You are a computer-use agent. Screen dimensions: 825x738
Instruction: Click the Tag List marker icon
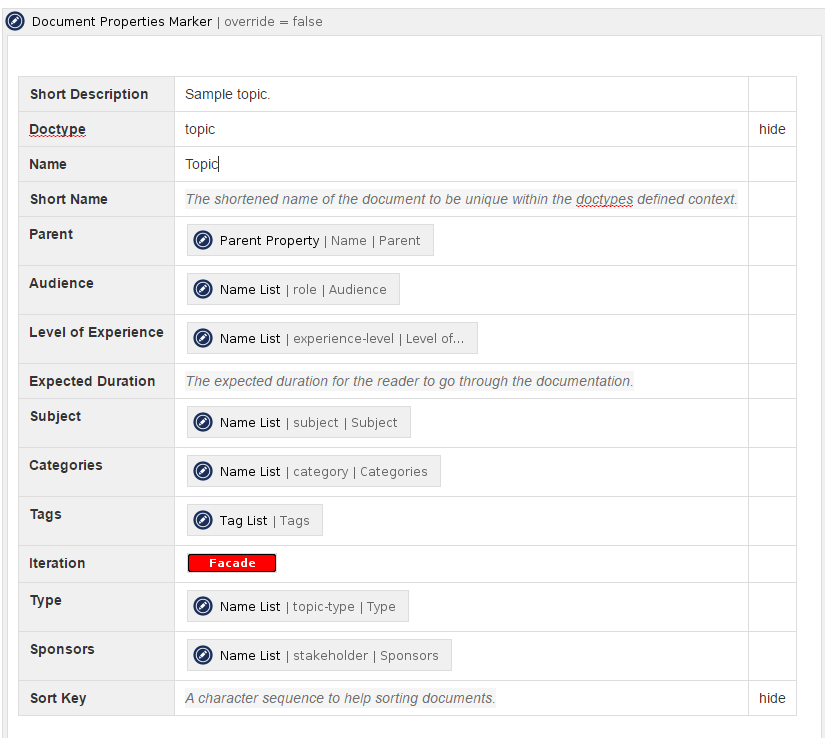tap(203, 520)
